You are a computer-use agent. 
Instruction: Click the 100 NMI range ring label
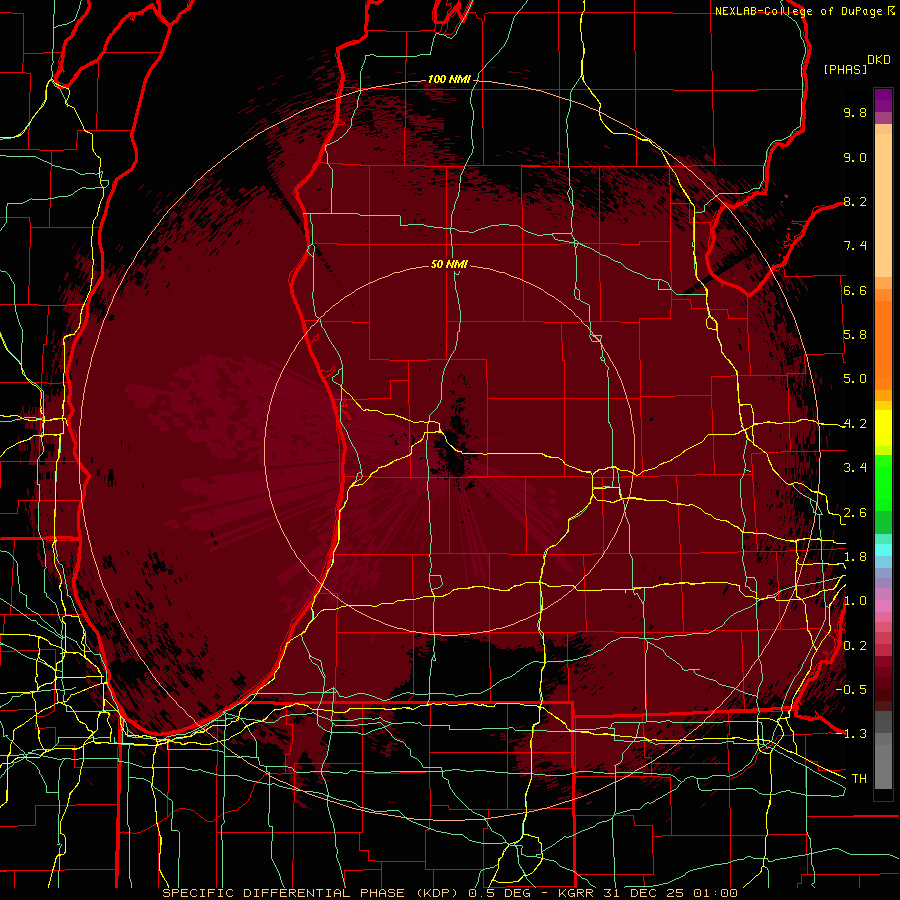pos(449,79)
